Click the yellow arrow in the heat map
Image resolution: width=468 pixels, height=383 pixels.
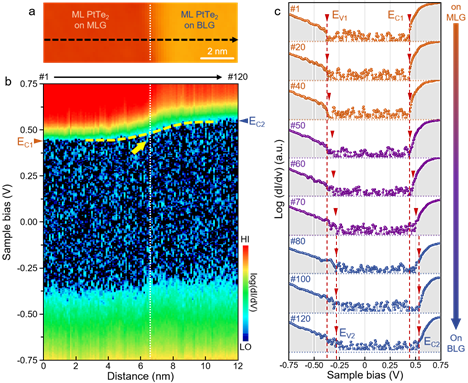click(138, 148)
